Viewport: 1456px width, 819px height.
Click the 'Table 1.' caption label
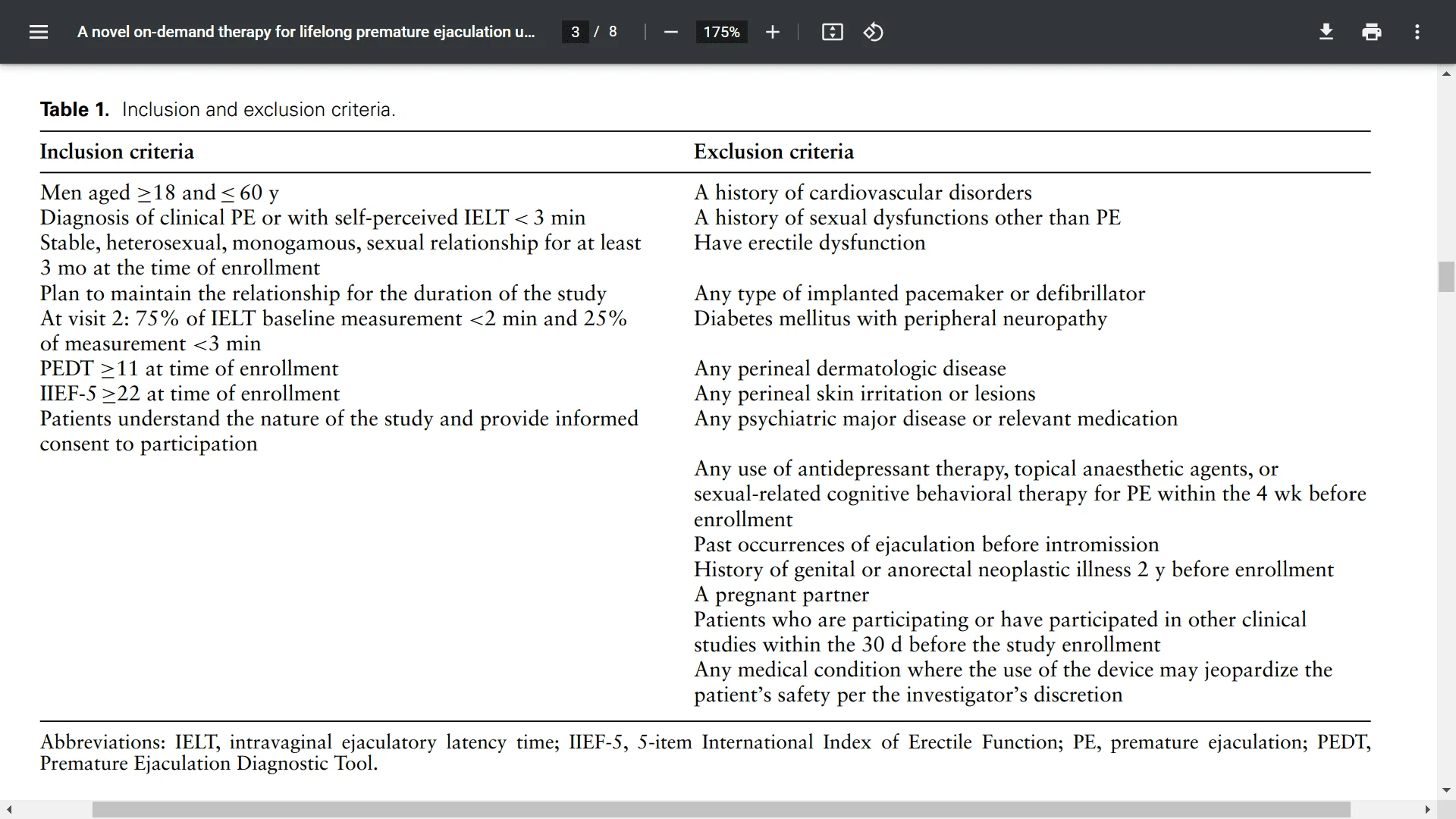tap(74, 109)
